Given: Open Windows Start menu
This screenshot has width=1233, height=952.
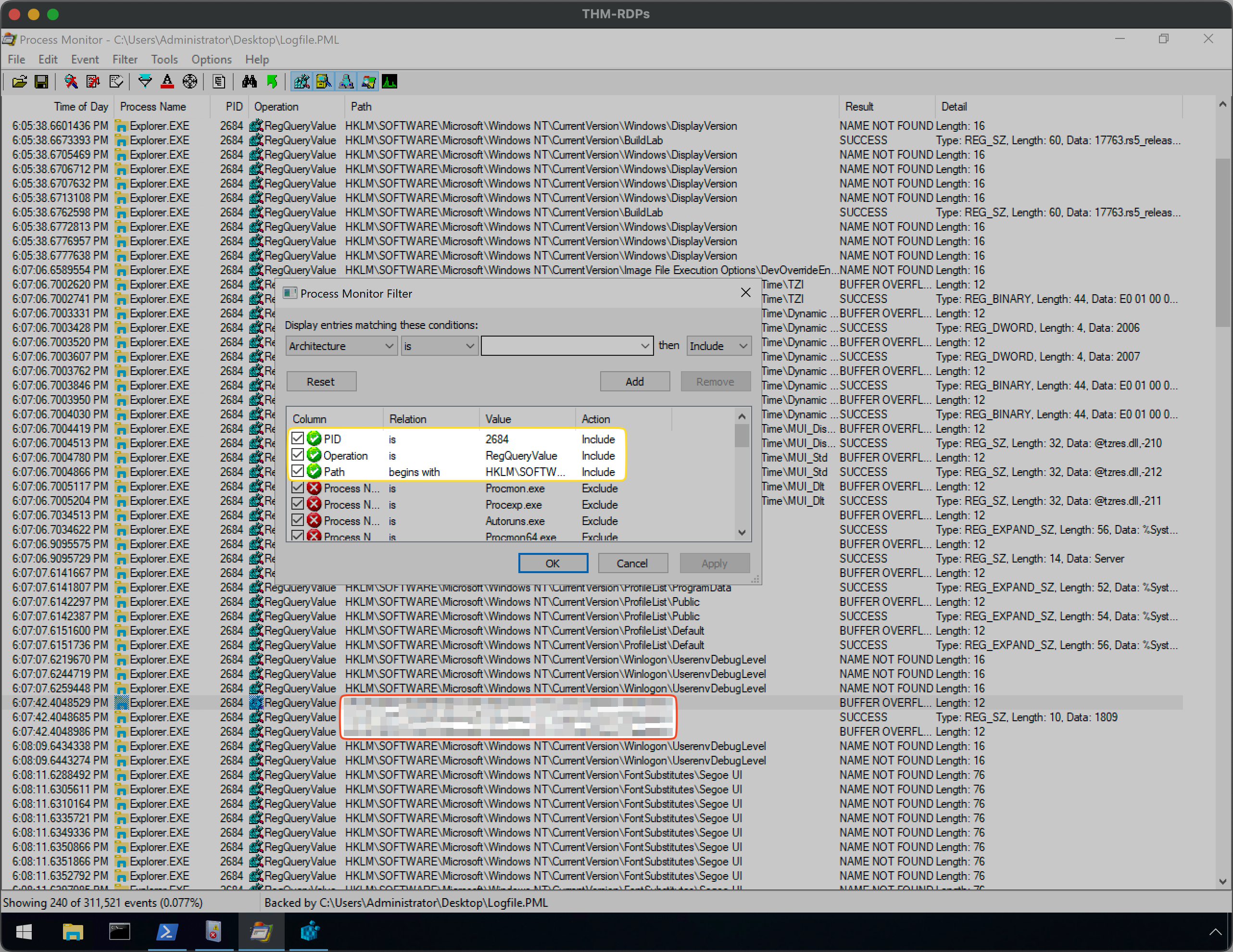Looking at the screenshot, I should click(24, 932).
